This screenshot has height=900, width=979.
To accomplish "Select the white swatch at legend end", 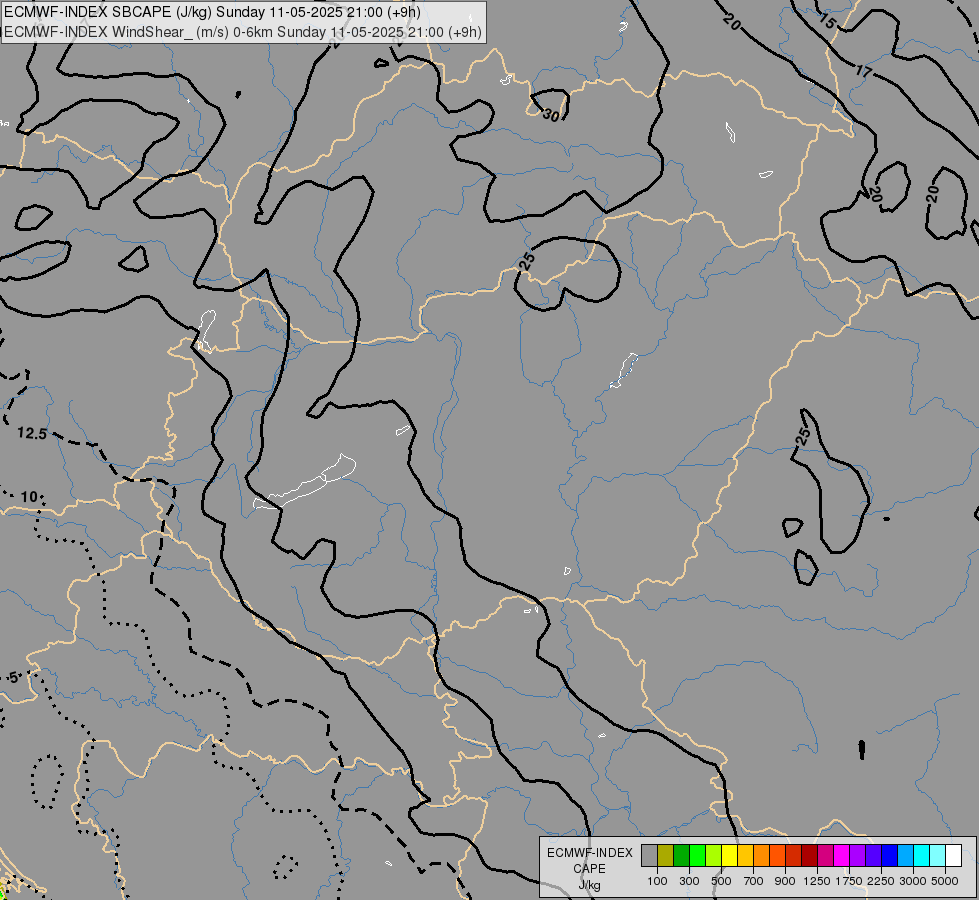I will pos(954,855).
